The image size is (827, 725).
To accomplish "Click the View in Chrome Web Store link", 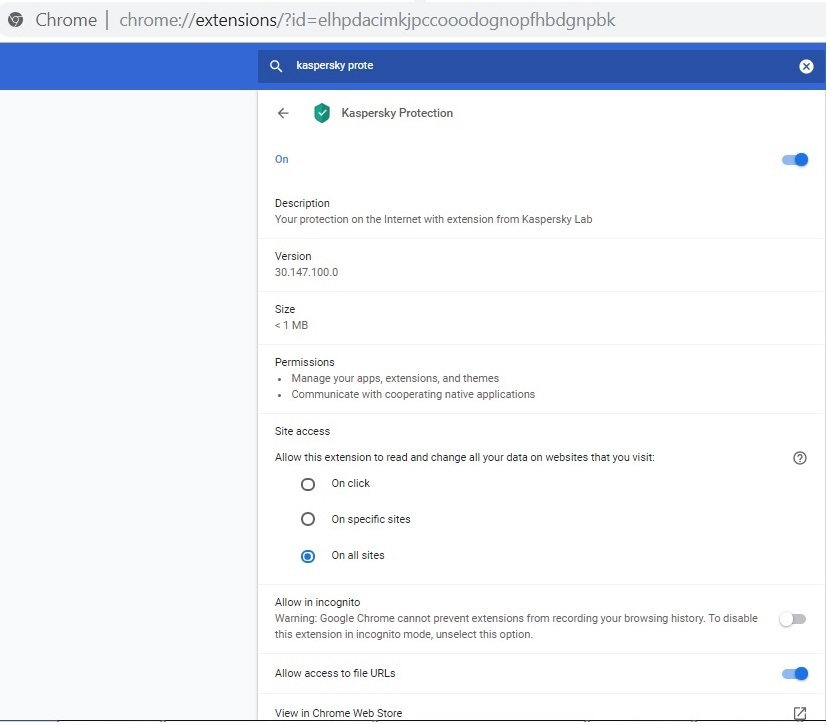I will [x=338, y=713].
